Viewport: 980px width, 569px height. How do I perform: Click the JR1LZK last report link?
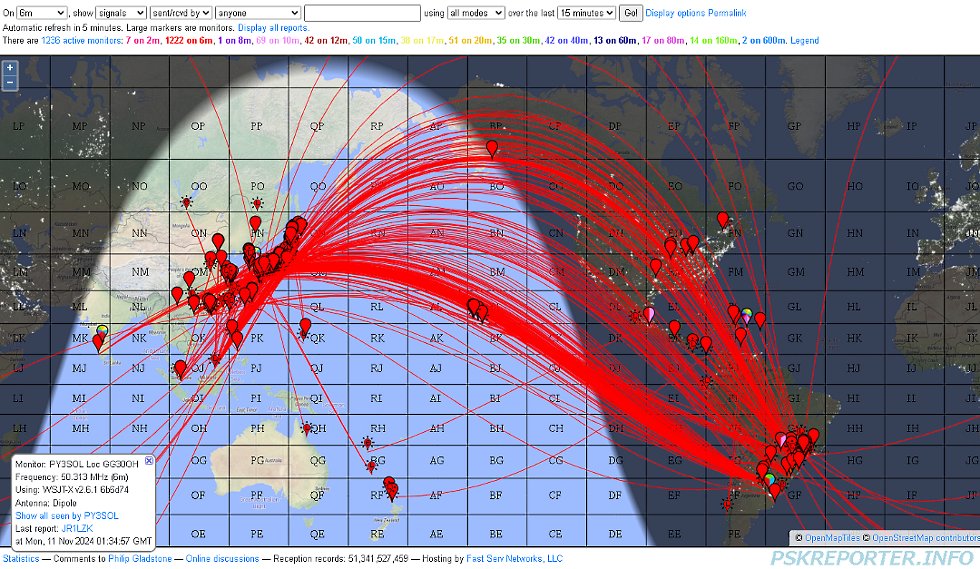click(77, 528)
